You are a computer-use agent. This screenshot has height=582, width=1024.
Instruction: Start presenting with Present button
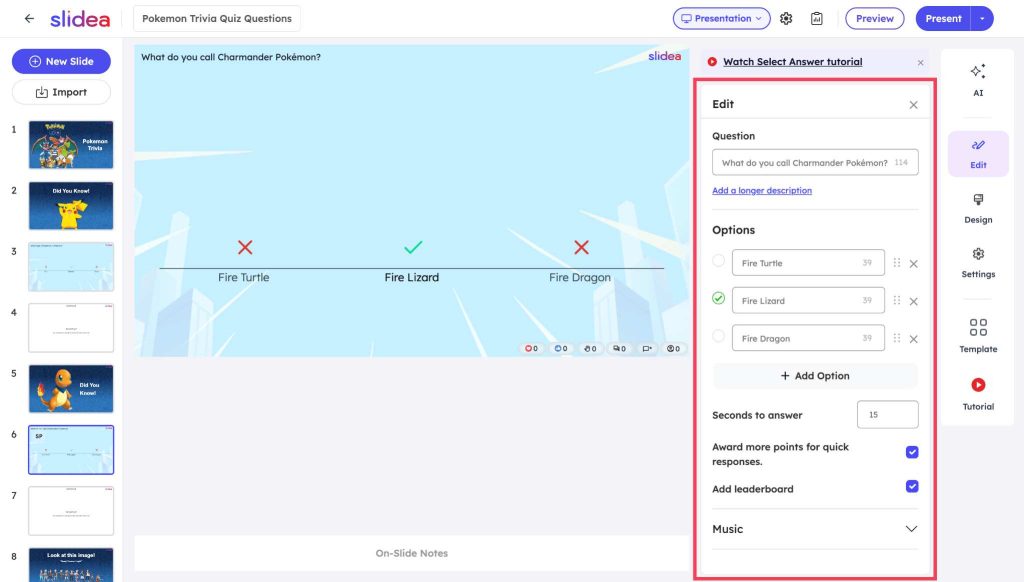point(943,18)
